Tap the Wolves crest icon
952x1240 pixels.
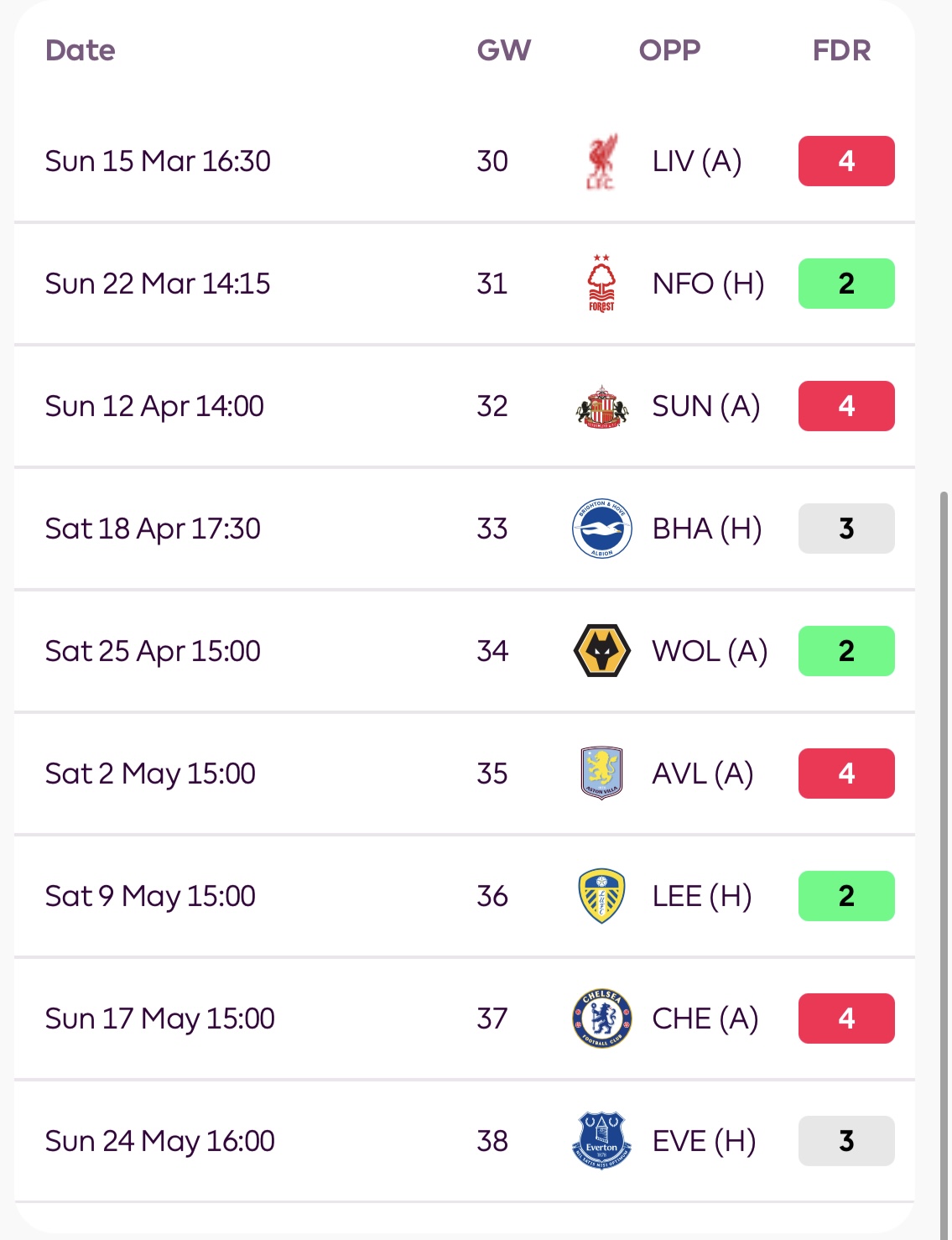tap(601, 651)
